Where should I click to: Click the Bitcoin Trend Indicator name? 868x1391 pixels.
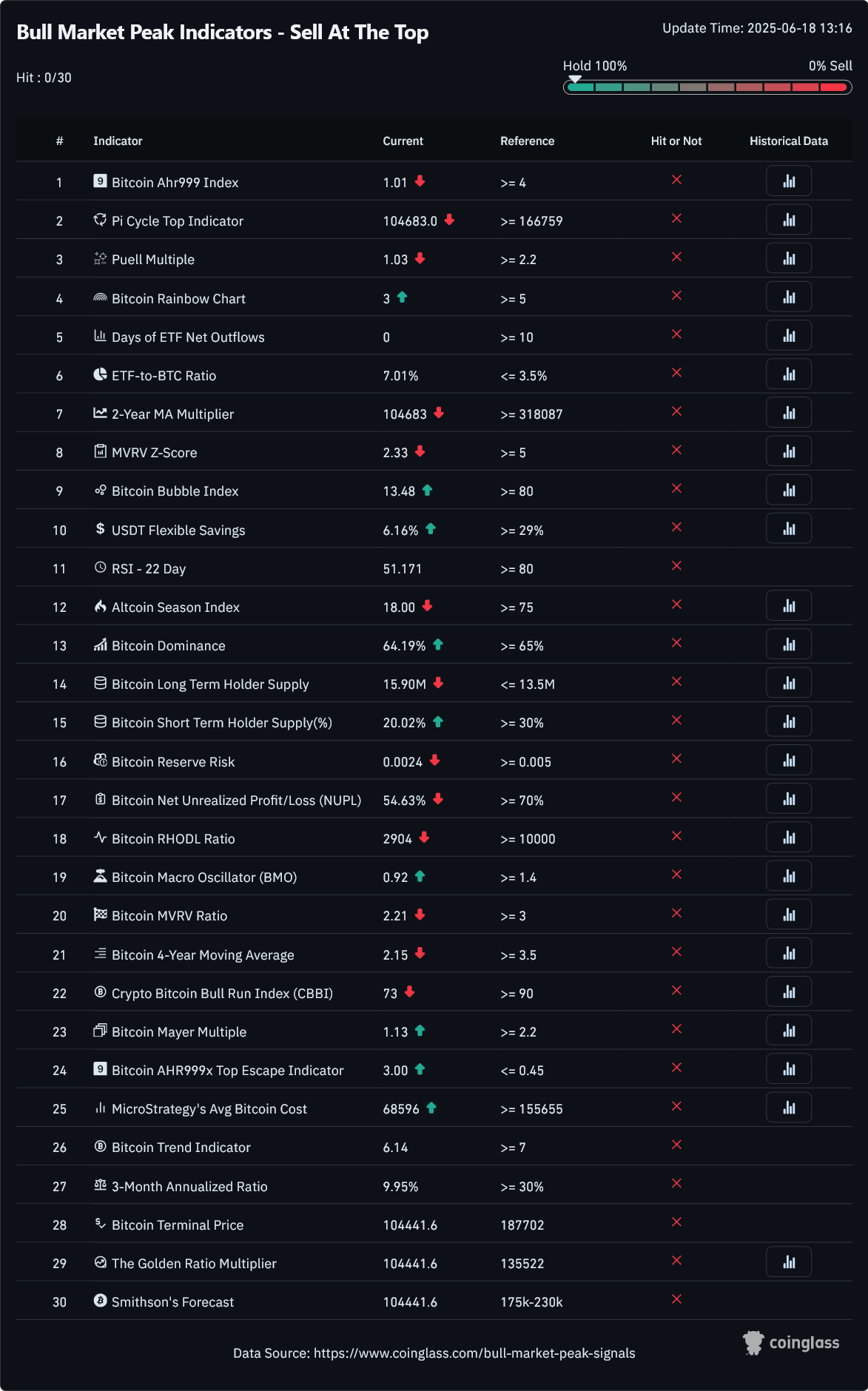tap(181, 1148)
